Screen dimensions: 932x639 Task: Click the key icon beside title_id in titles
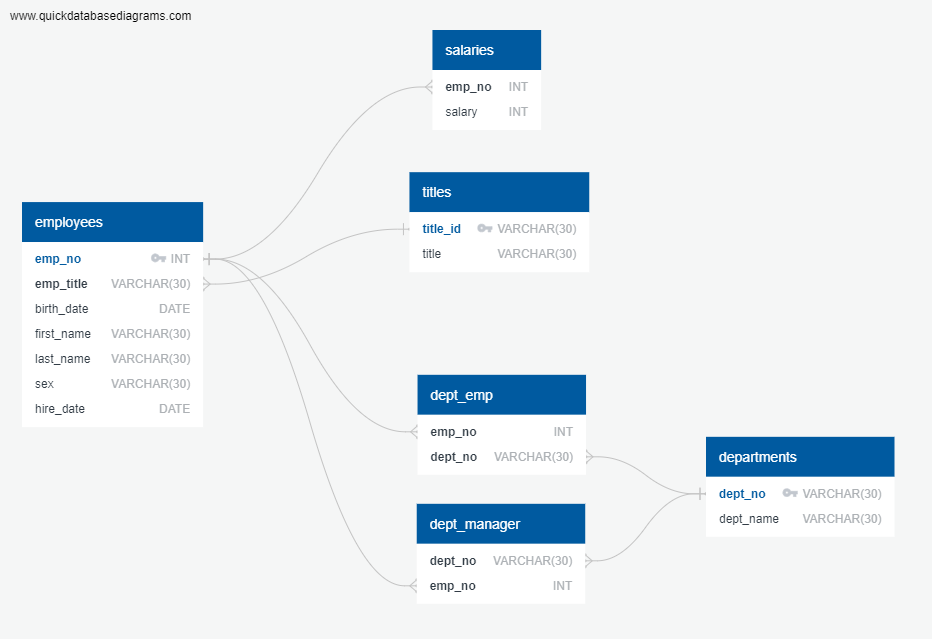click(486, 228)
